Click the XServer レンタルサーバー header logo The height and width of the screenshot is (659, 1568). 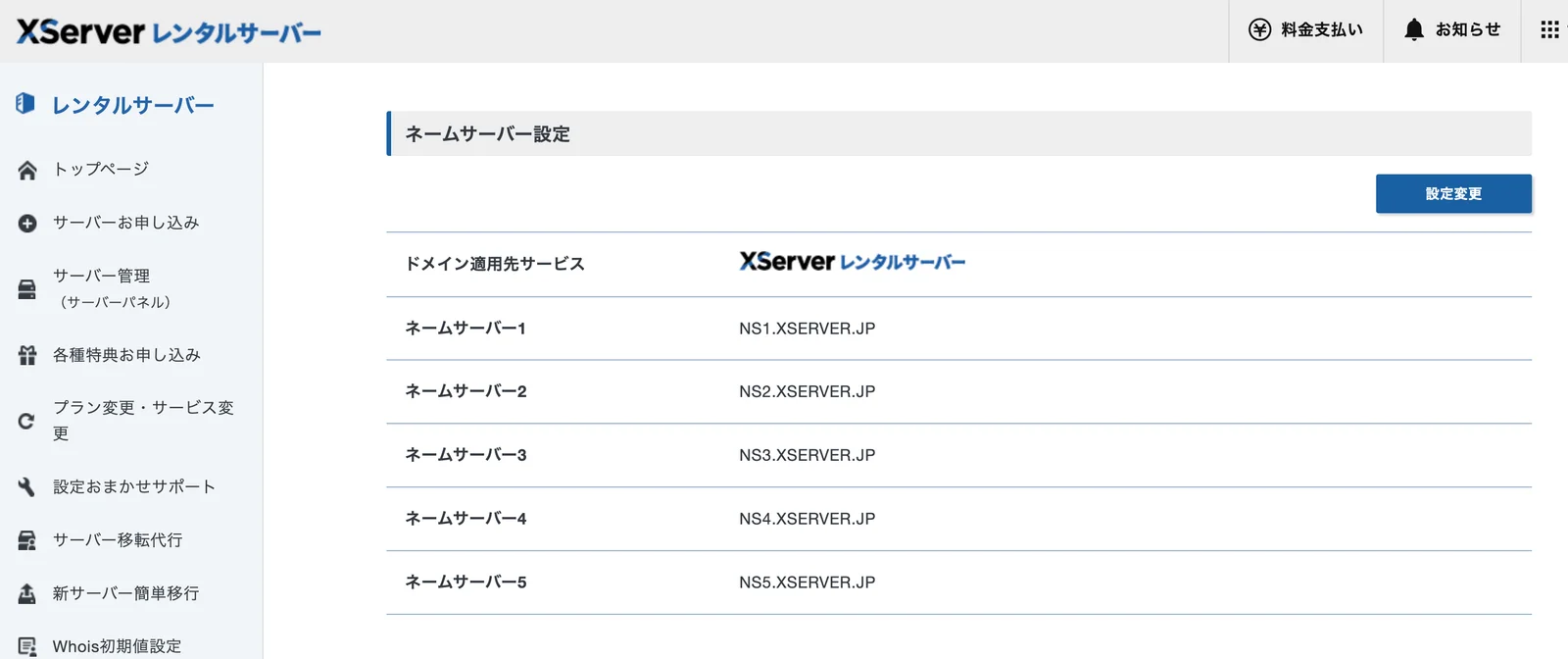[x=169, y=31]
